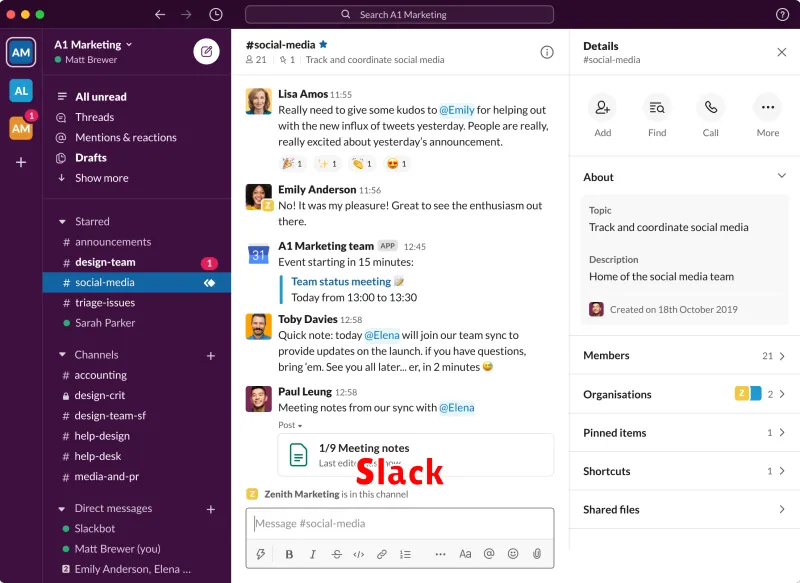Click the Team status meeting link

[x=341, y=282]
